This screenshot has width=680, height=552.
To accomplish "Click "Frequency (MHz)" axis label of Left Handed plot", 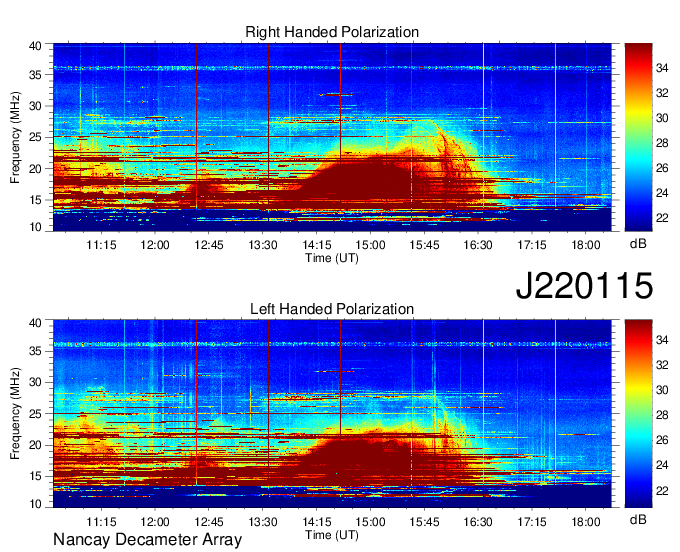I will [15, 414].
